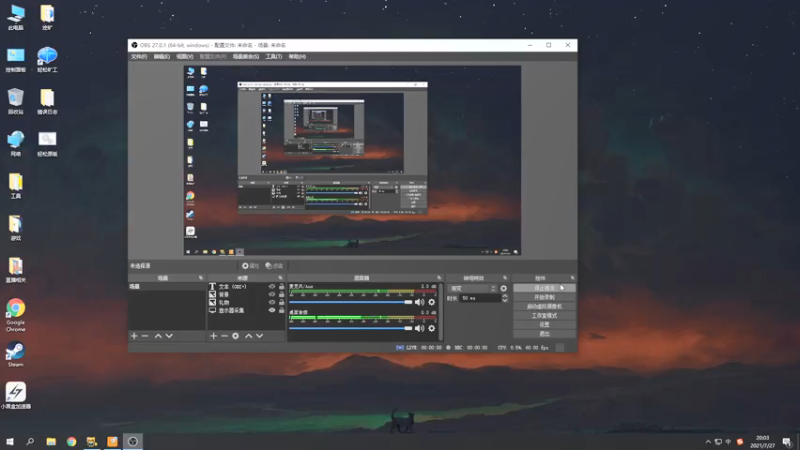Toggle 工作室模式 (Studio Mode) button
The width and height of the screenshot is (800, 450).
point(544,316)
